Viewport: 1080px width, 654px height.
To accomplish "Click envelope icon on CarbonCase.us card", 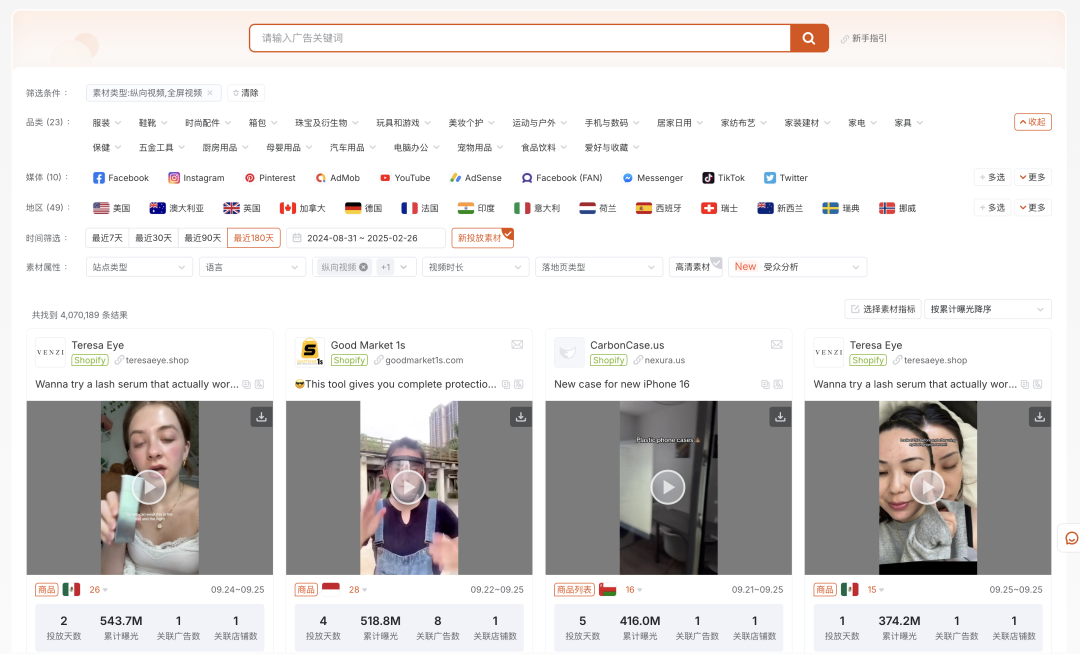I will pos(777,344).
